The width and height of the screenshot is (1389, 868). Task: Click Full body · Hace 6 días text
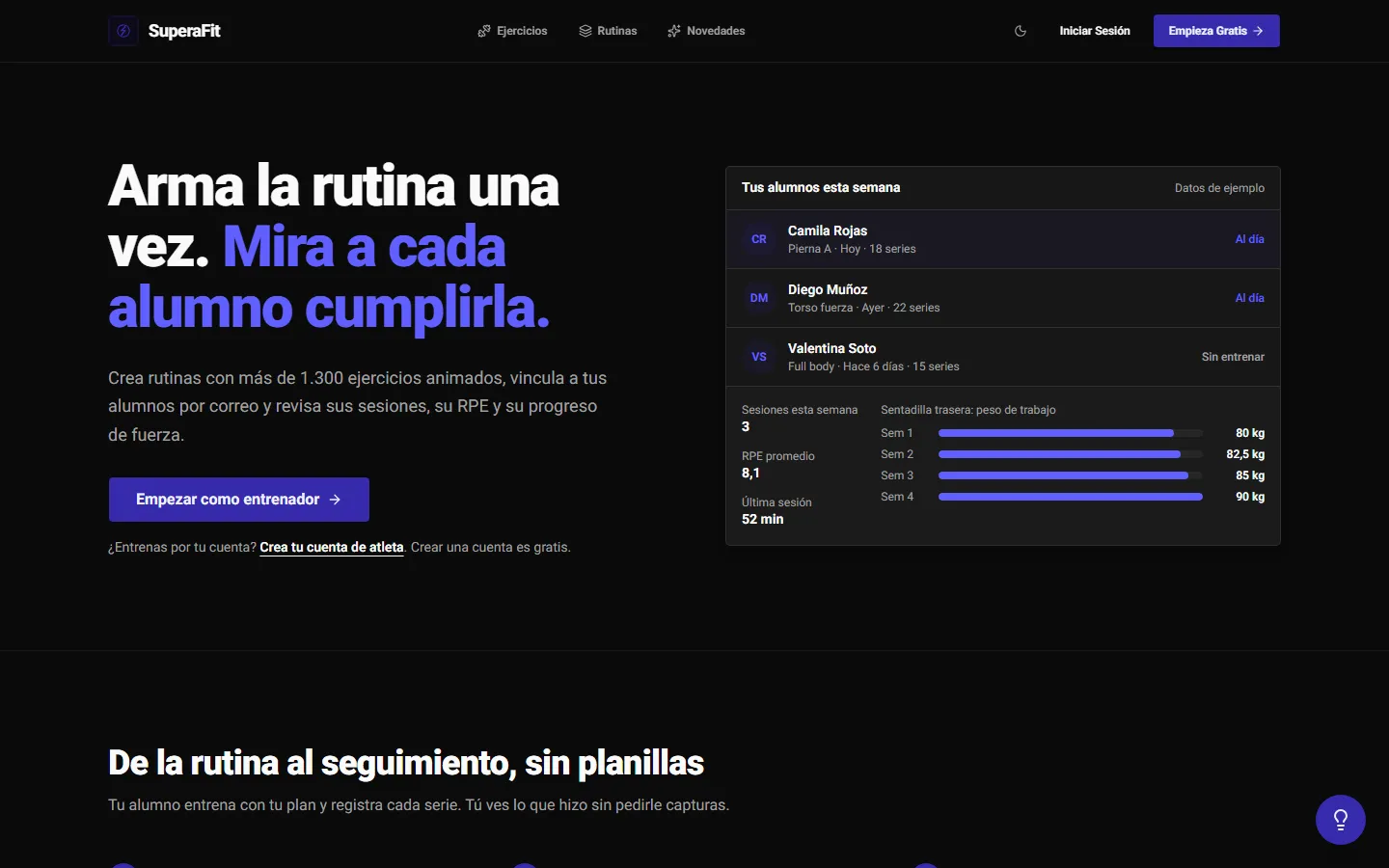[846, 366]
